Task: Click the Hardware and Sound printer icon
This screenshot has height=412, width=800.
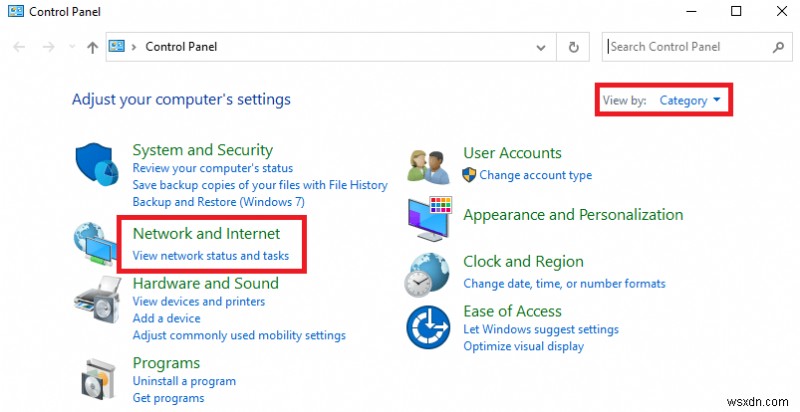Action: coord(98,297)
